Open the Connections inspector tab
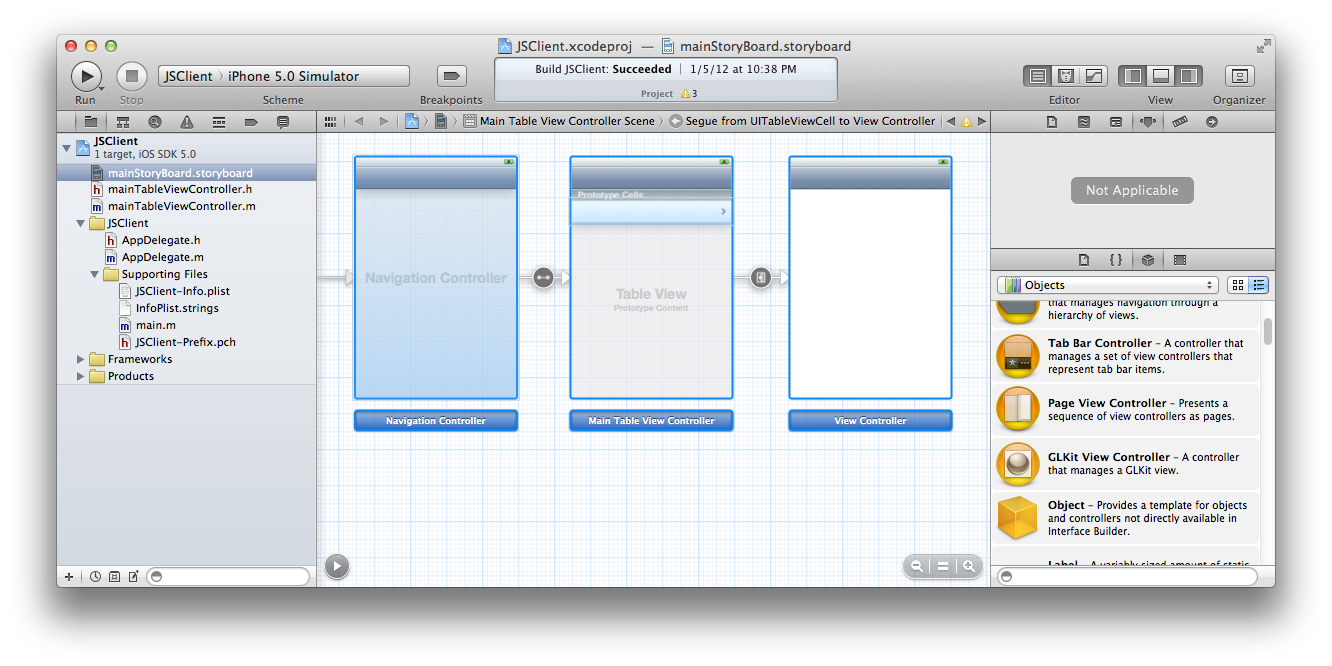 (1211, 122)
